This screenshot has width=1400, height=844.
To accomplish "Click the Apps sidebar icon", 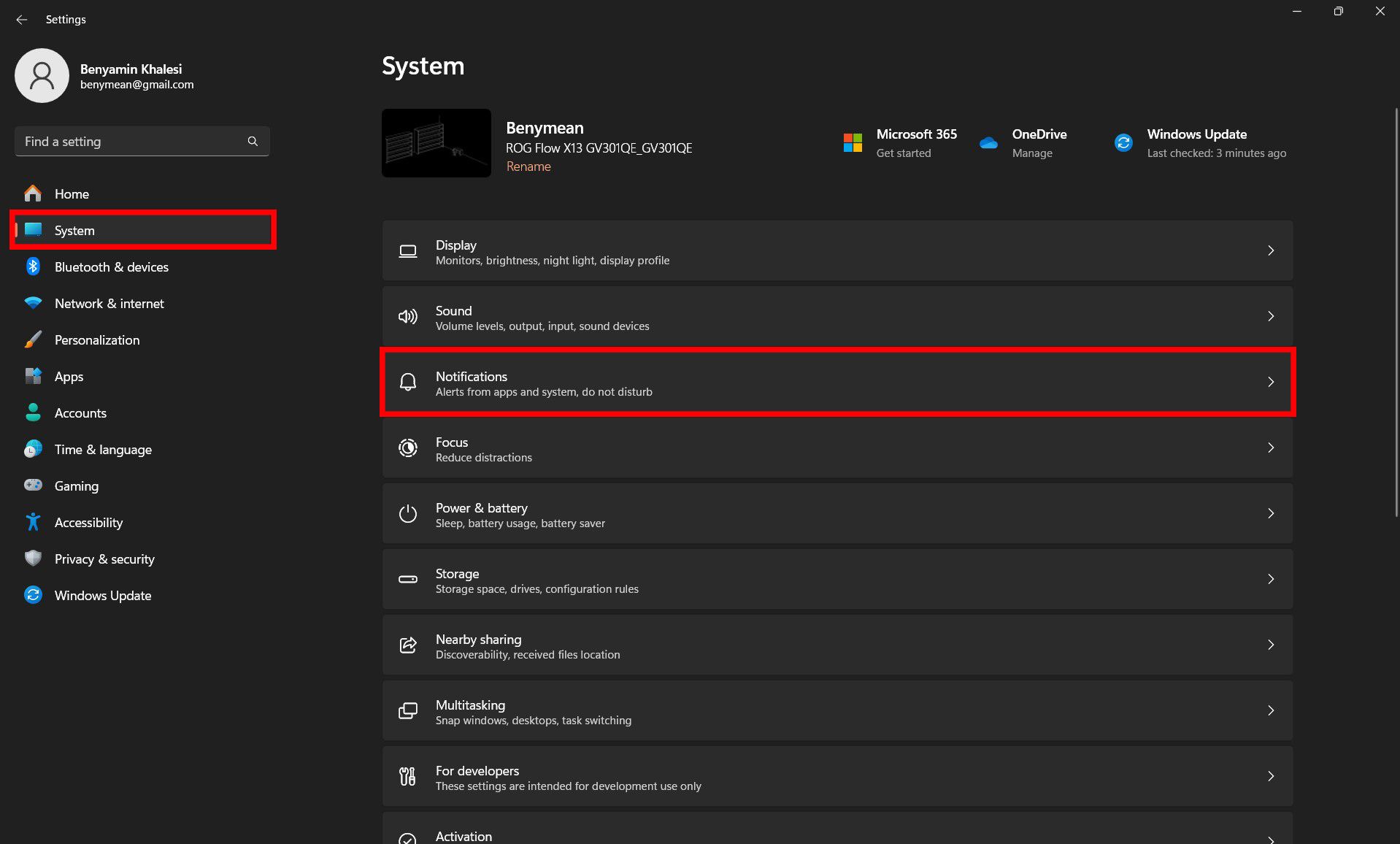I will [33, 376].
